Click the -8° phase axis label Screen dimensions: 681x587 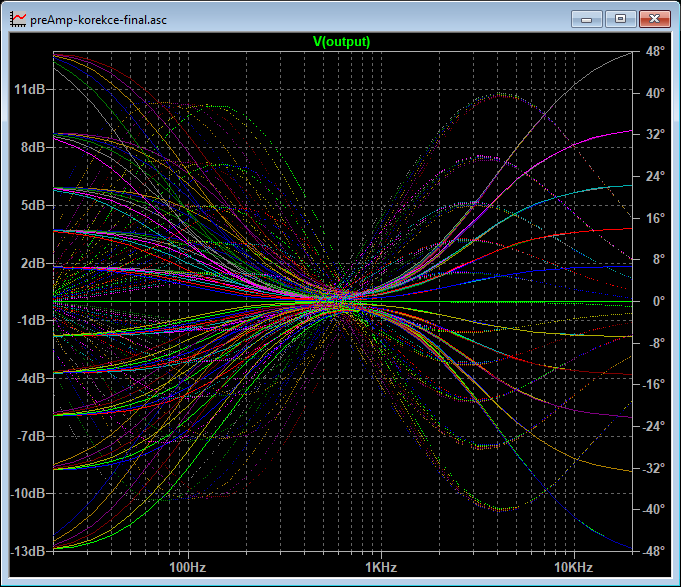(x=657, y=343)
